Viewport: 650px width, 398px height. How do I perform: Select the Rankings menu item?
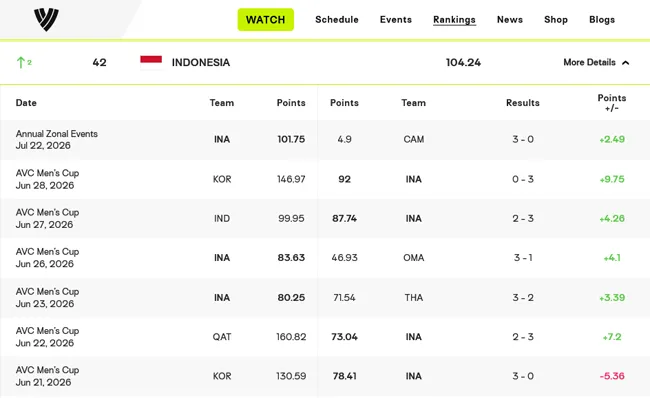454,19
